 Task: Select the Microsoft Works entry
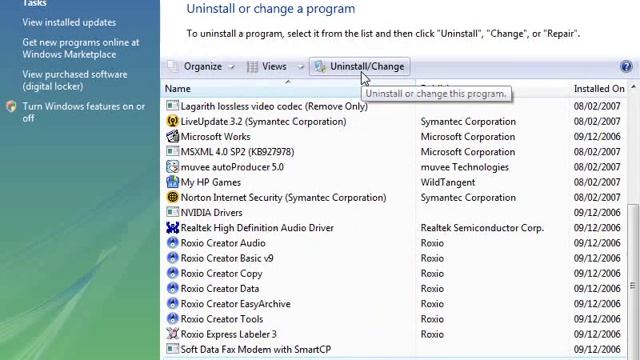coord(215,136)
